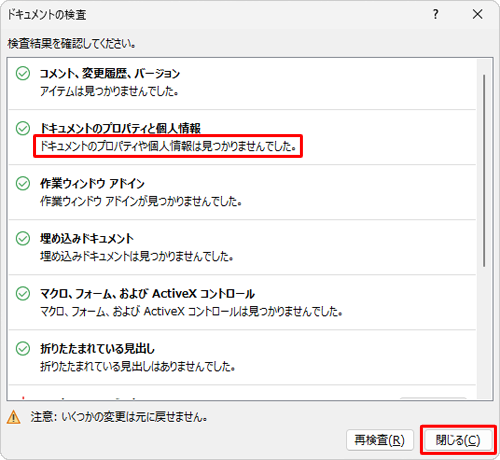500x460 pixels.
Task: Select heading 作業ウィンドウ アドイン
Action: pos(92,183)
